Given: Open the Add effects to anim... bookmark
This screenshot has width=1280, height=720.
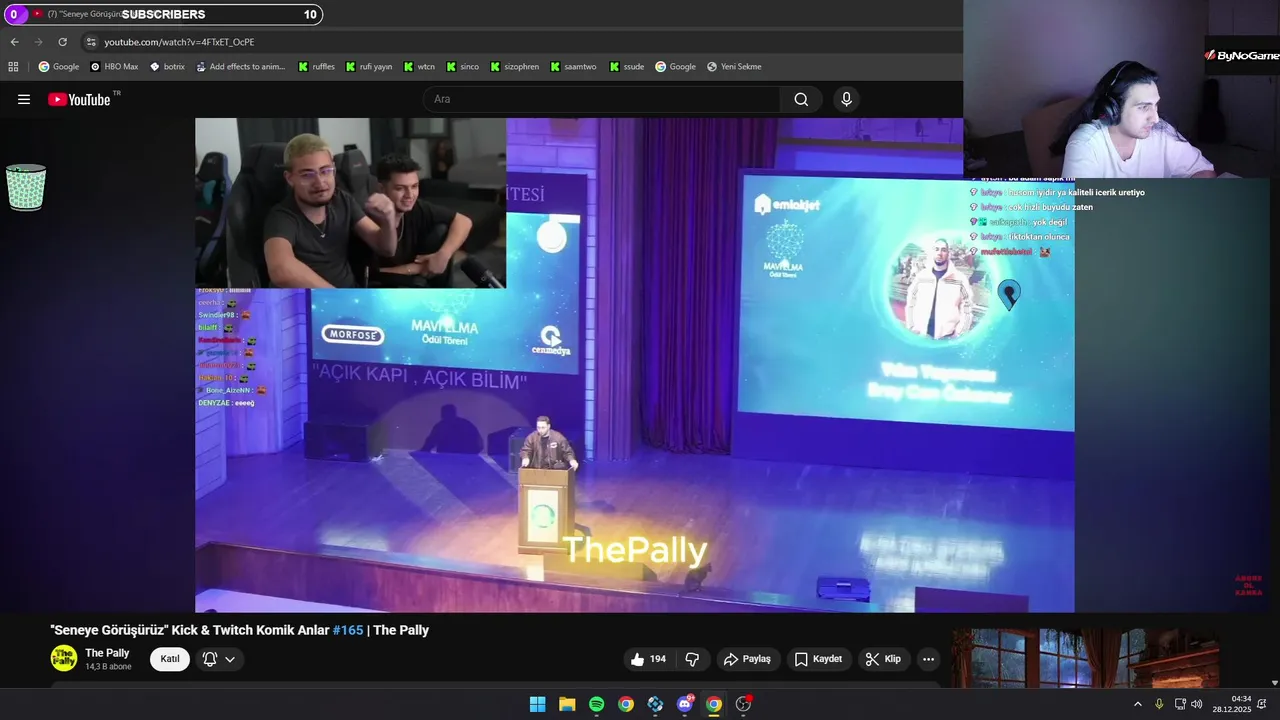Looking at the screenshot, I should 241,67.
